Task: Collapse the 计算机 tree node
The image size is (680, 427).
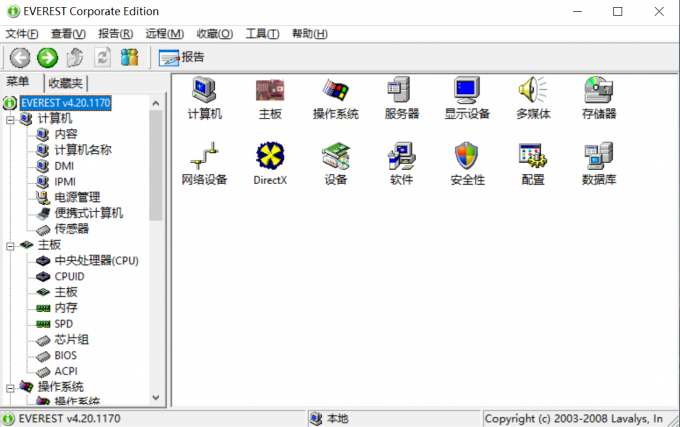Action: 10,119
